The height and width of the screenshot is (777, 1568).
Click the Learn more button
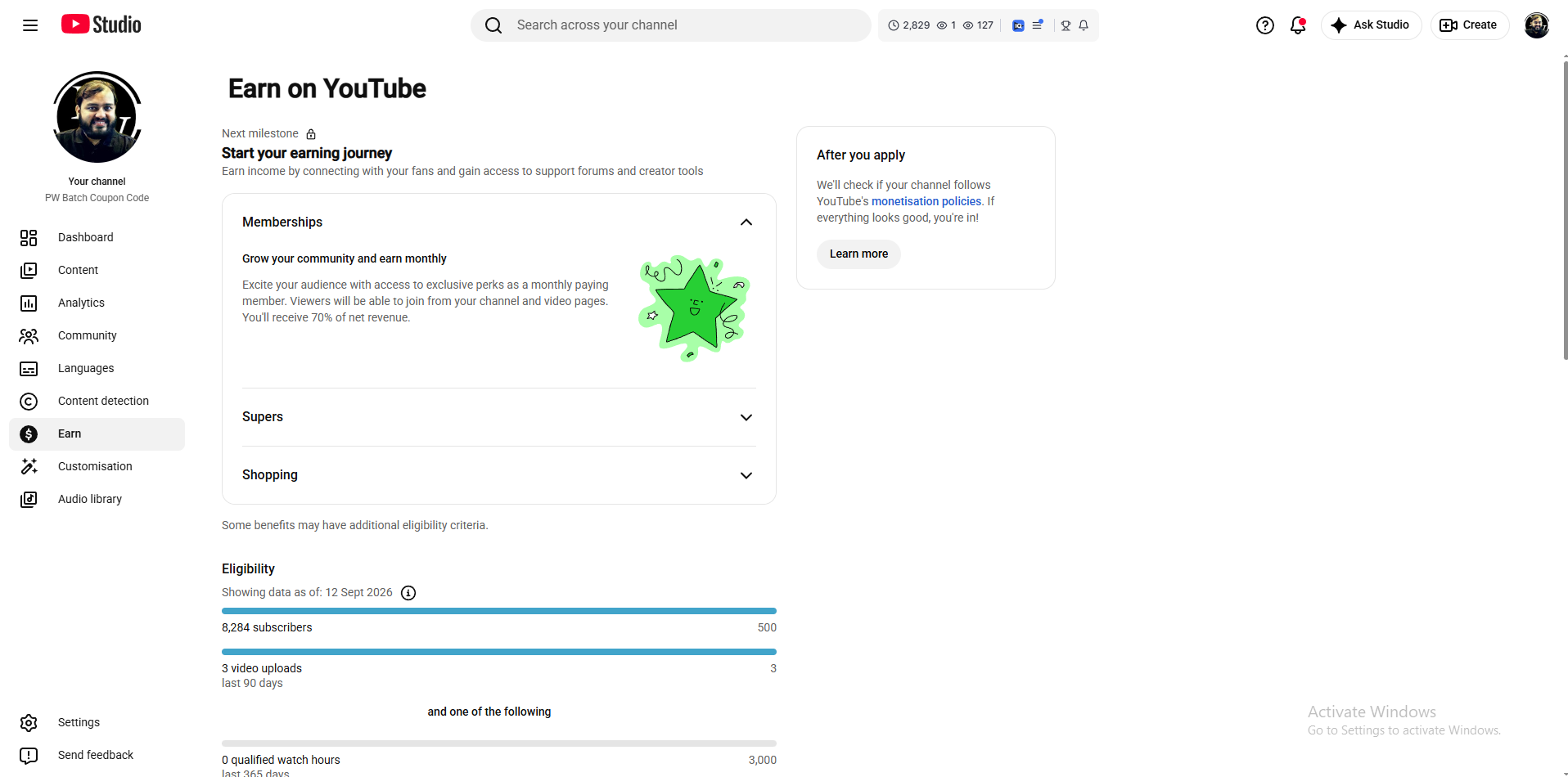858,254
